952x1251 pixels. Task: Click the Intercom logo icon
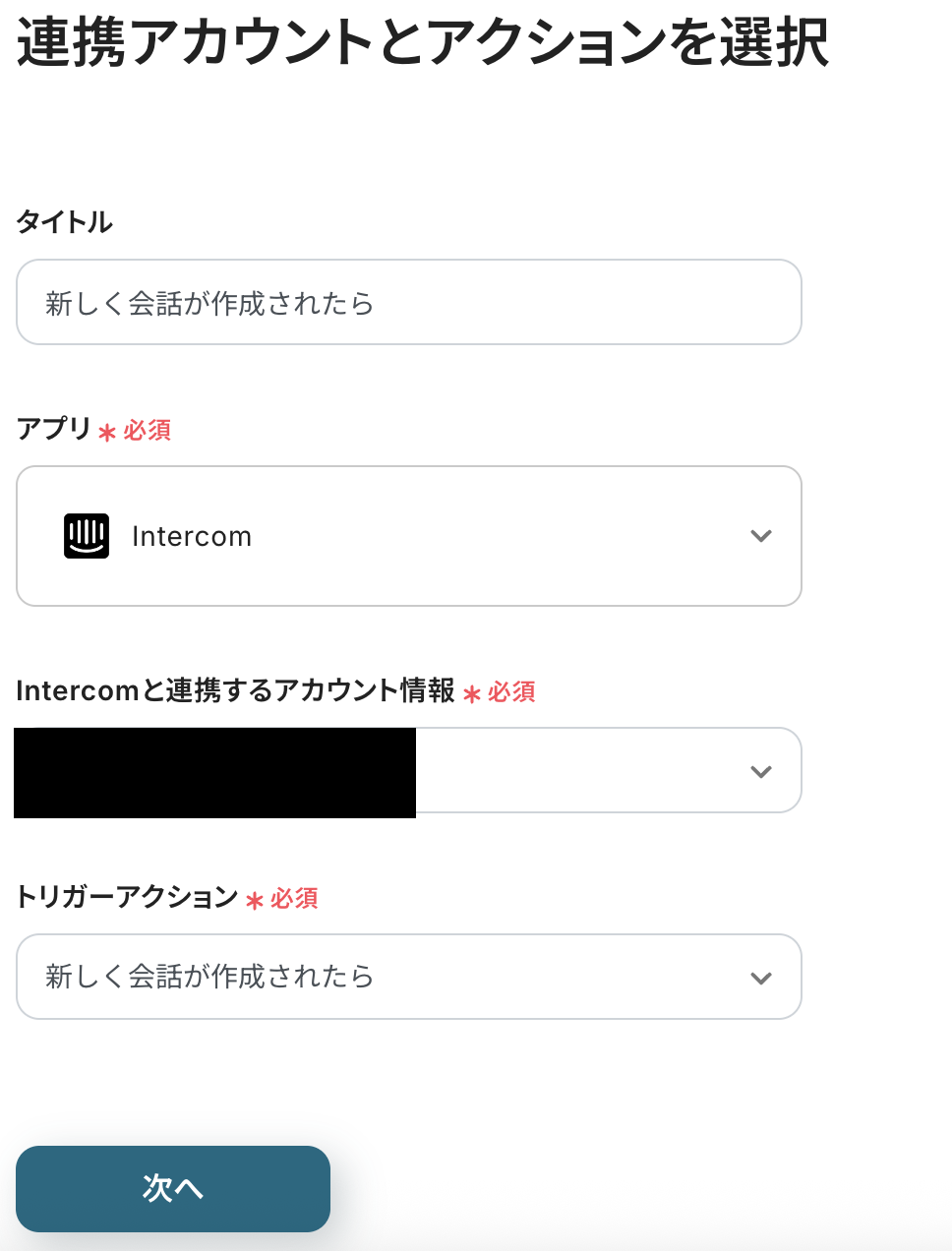87,536
